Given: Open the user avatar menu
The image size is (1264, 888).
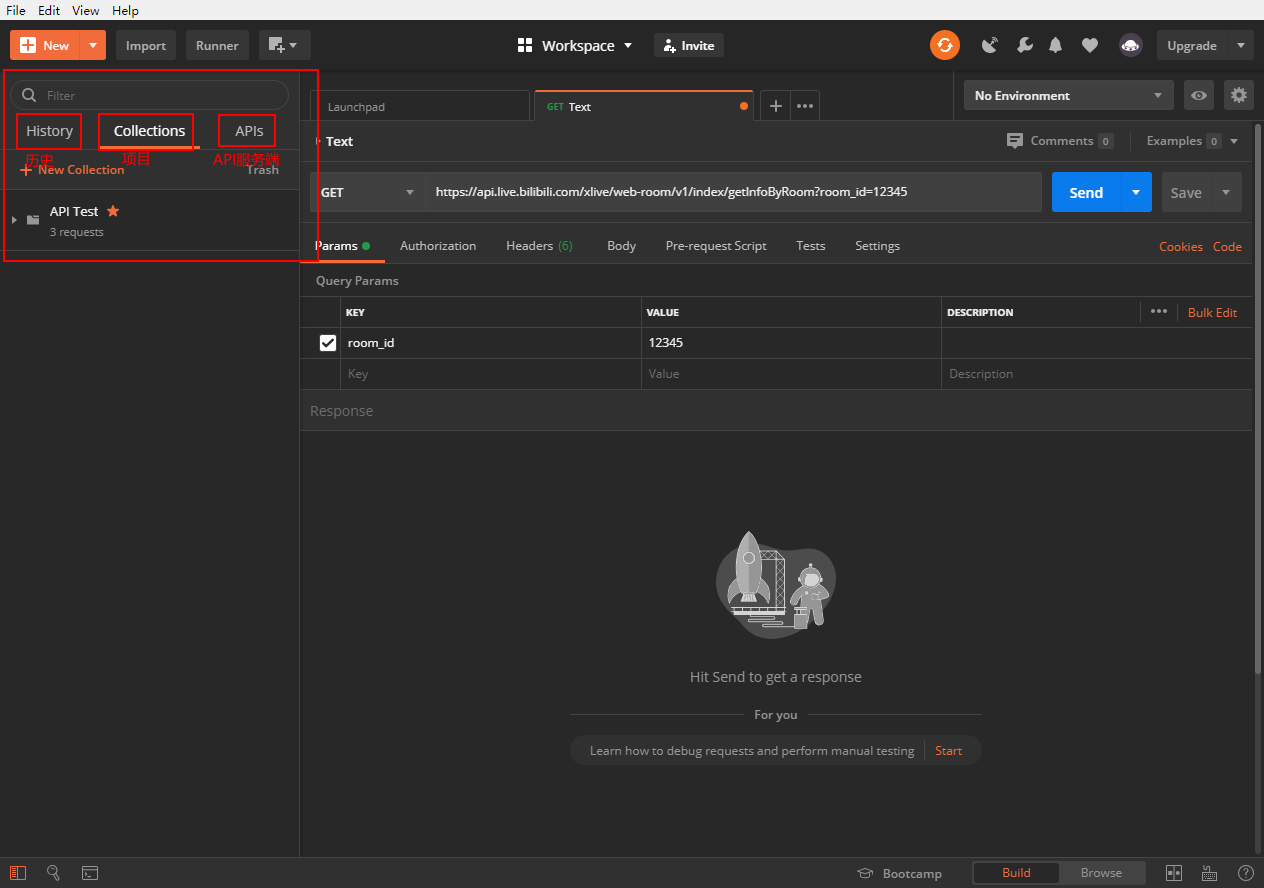Looking at the screenshot, I should [x=1131, y=45].
